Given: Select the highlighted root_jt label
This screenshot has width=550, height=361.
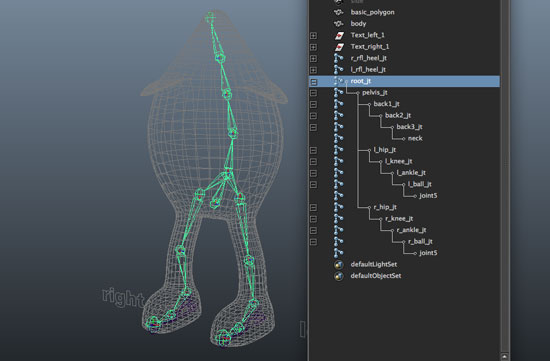Looking at the screenshot, I should click(x=361, y=81).
